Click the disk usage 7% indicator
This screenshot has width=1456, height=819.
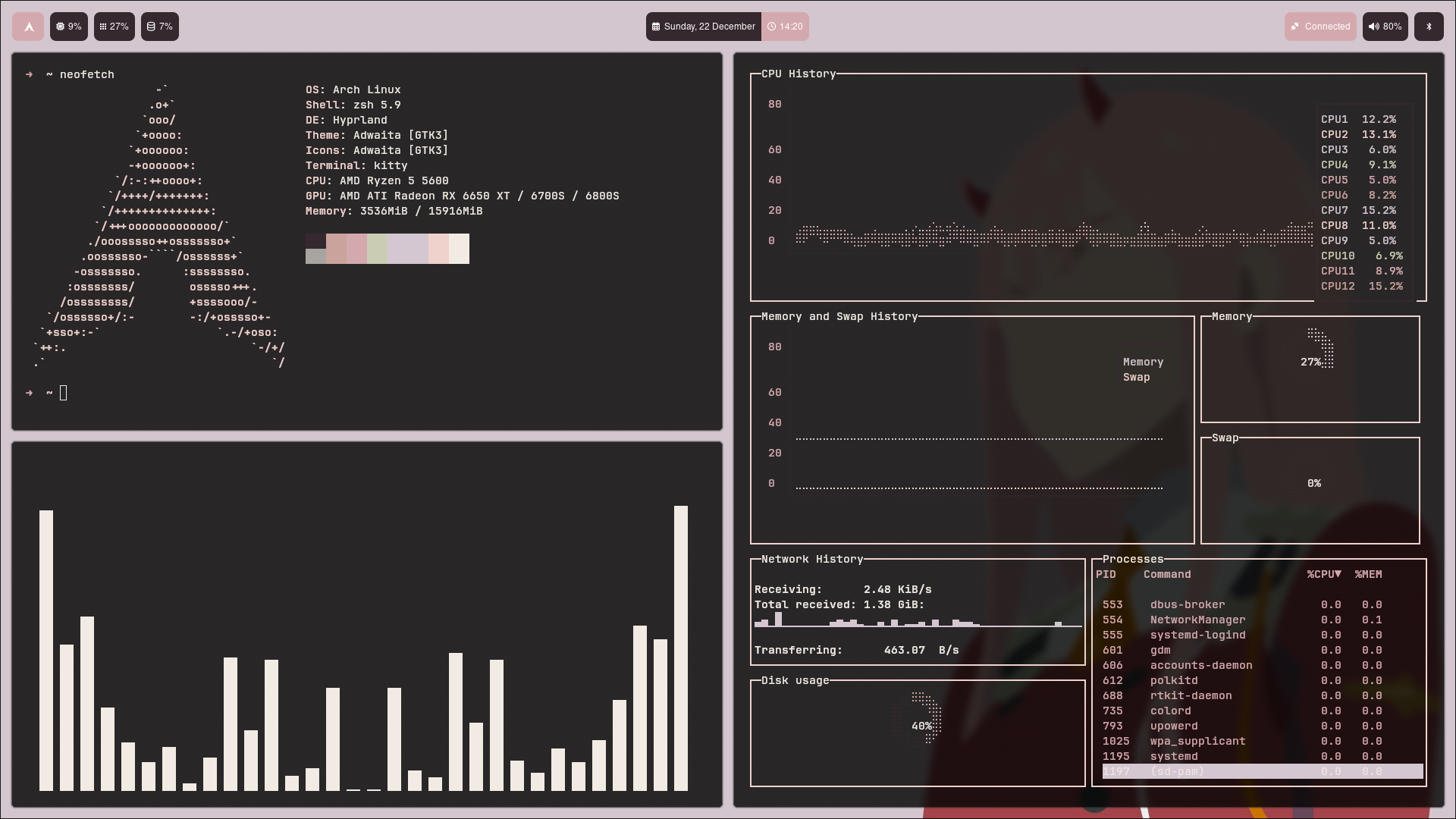click(160, 27)
